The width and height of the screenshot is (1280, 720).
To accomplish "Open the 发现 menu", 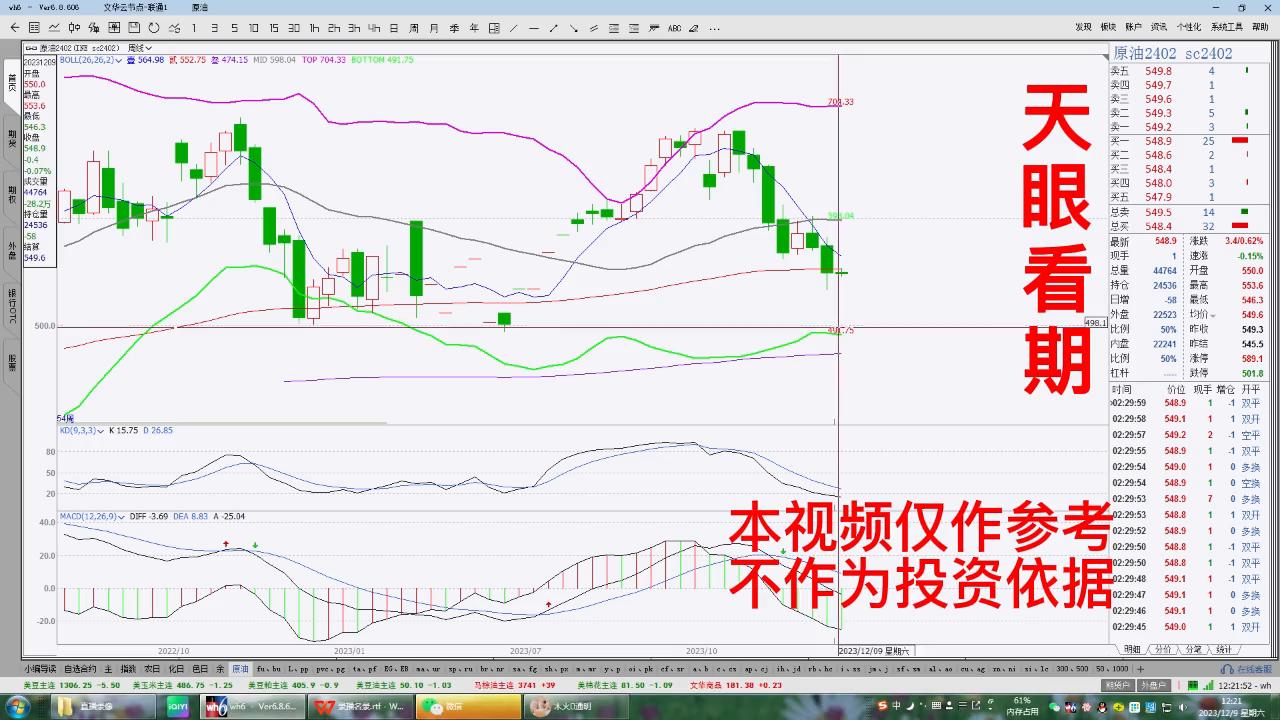I will pos(1084,27).
